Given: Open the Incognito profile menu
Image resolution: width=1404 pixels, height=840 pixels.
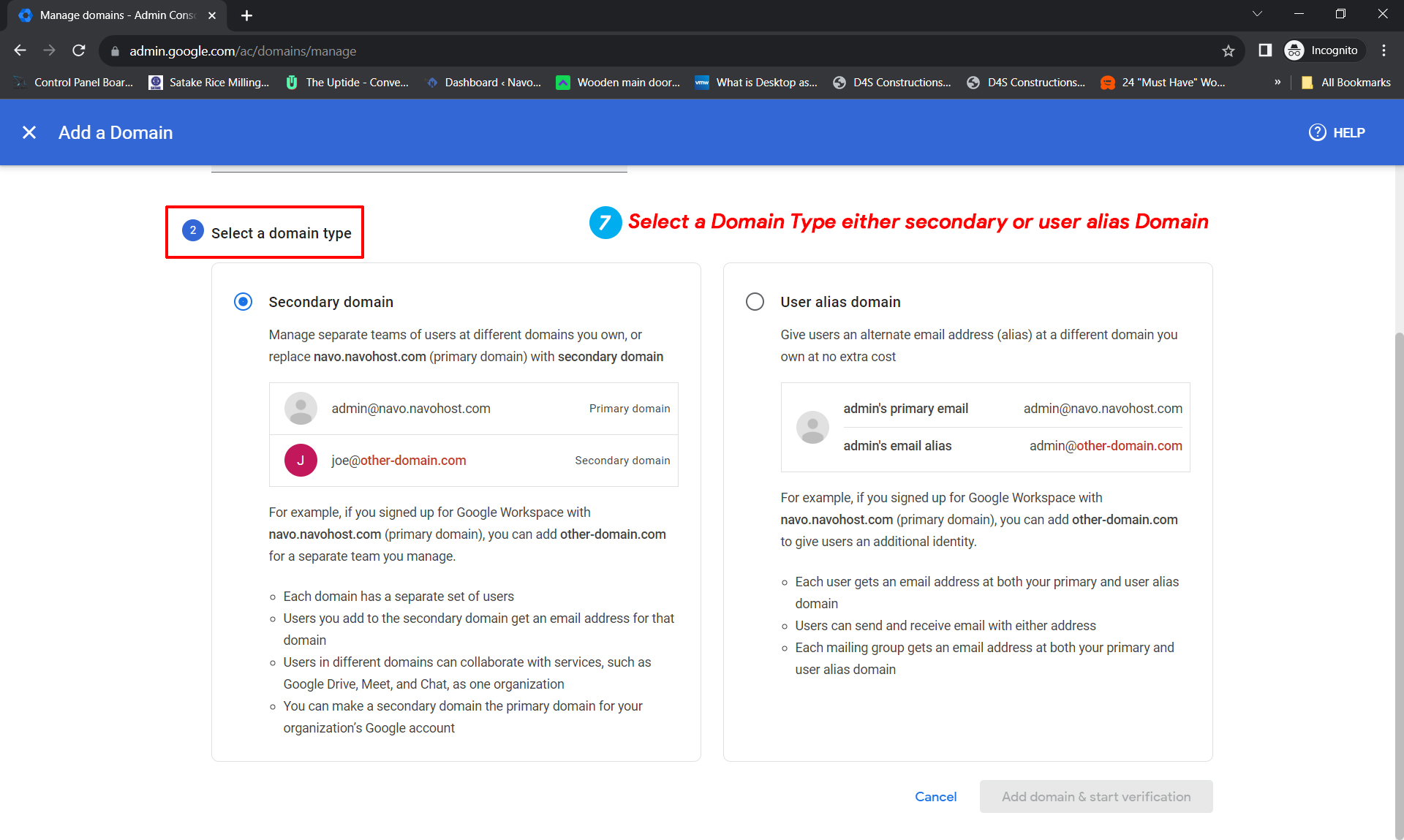Looking at the screenshot, I should click(x=1323, y=50).
